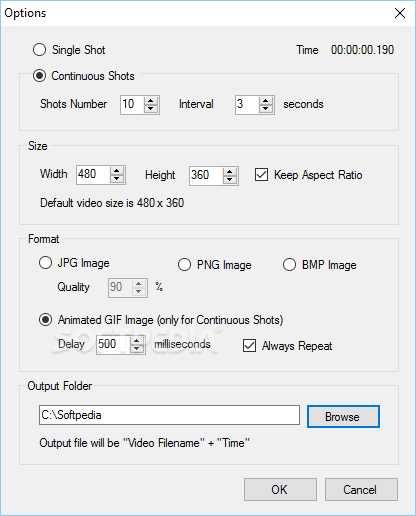
Task: Click the Output Folder path field
Action: click(169, 415)
